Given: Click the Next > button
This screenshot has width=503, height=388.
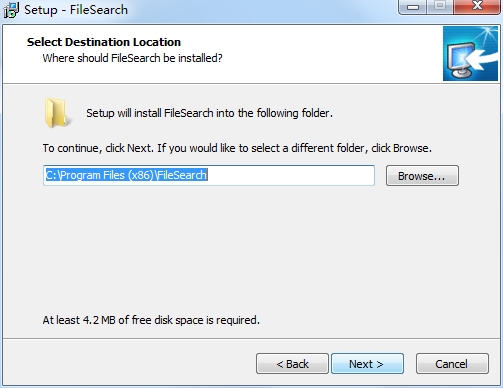Looking at the screenshot, I should coord(367,364).
